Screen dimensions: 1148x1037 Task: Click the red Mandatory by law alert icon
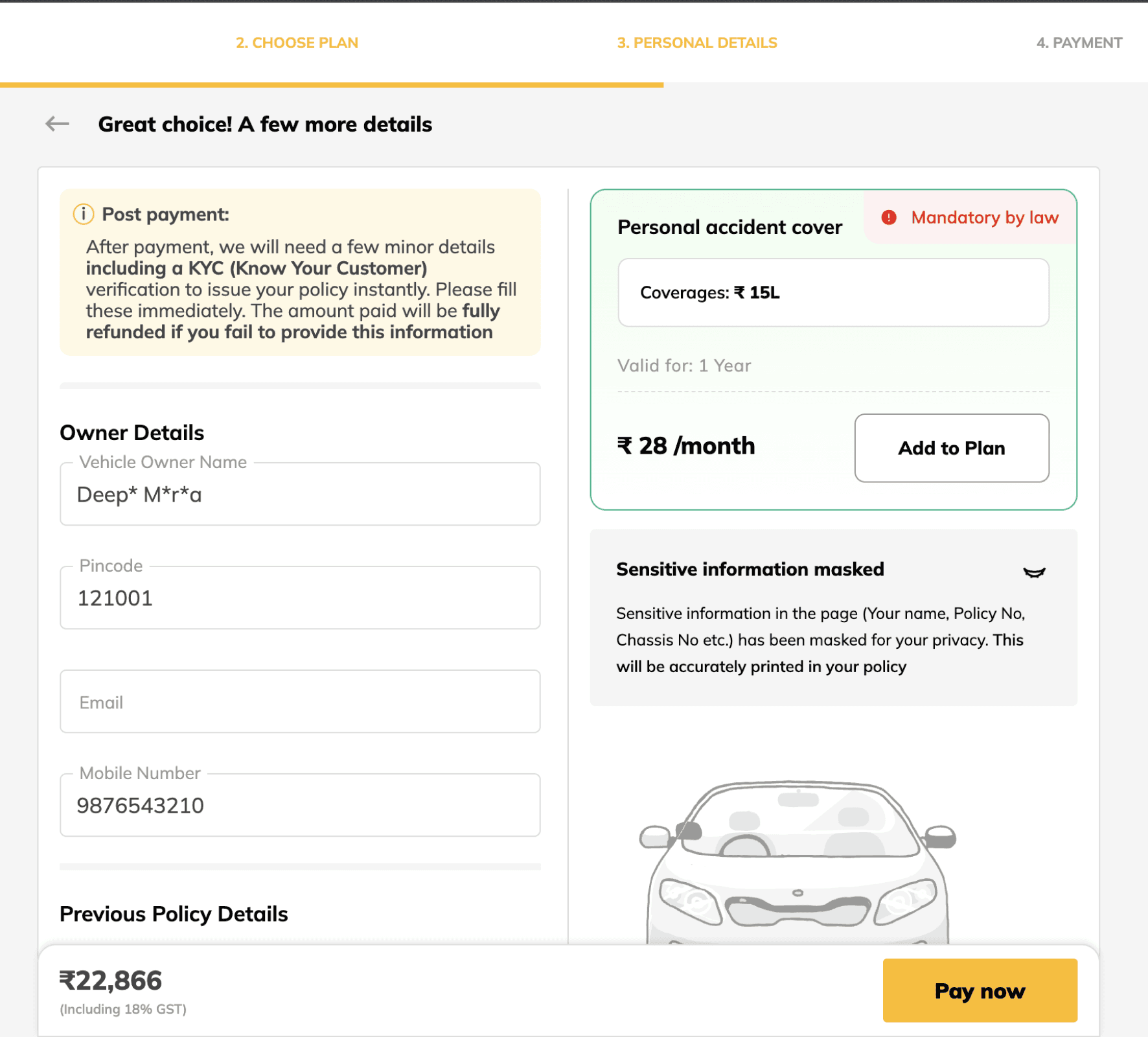[x=889, y=218]
